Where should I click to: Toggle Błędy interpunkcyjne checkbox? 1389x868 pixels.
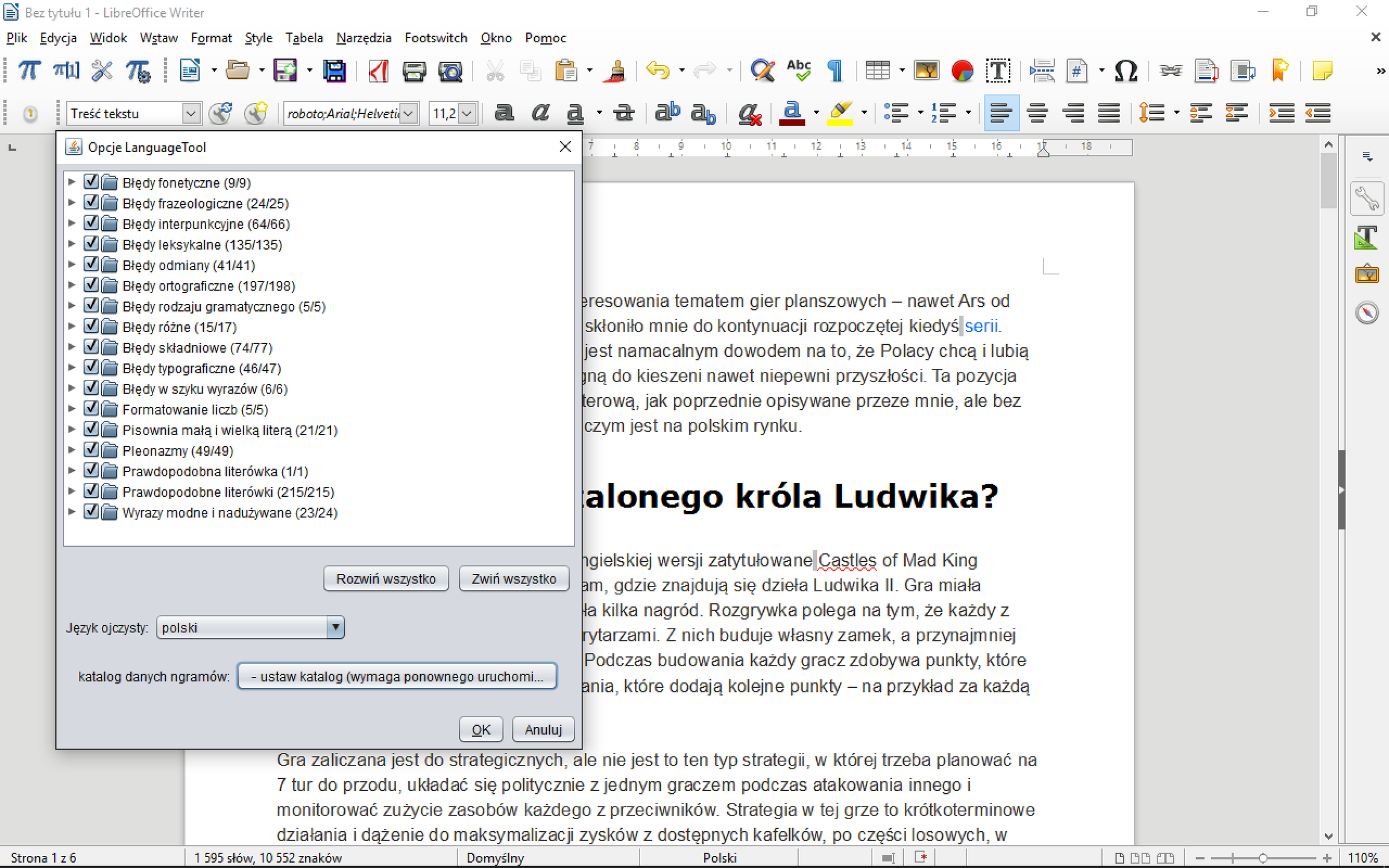pyautogui.click(x=91, y=222)
